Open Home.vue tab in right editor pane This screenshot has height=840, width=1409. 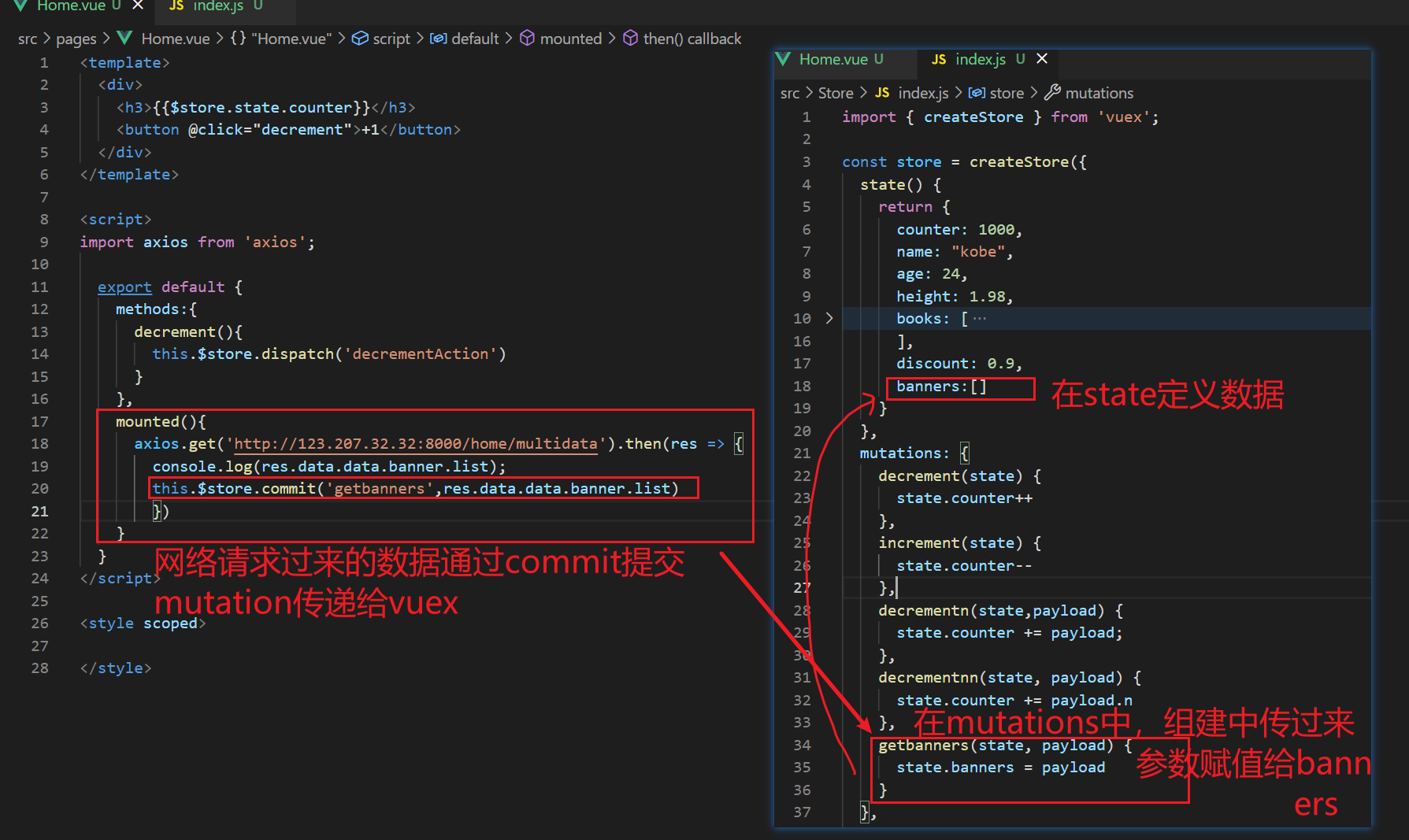point(833,59)
